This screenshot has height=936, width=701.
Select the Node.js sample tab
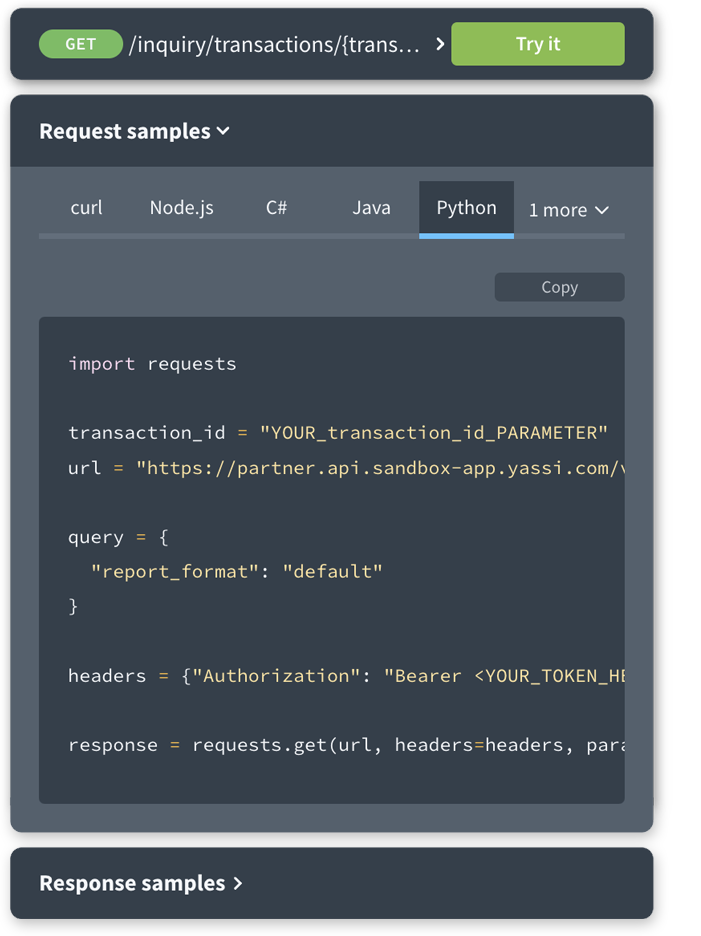(182, 208)
